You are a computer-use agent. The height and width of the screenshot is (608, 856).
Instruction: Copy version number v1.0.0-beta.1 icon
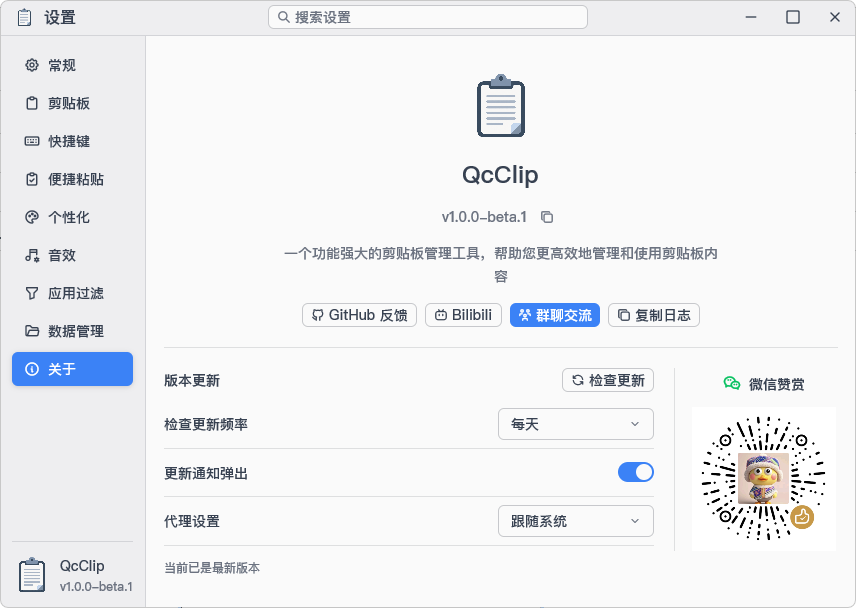pos(547,217)
